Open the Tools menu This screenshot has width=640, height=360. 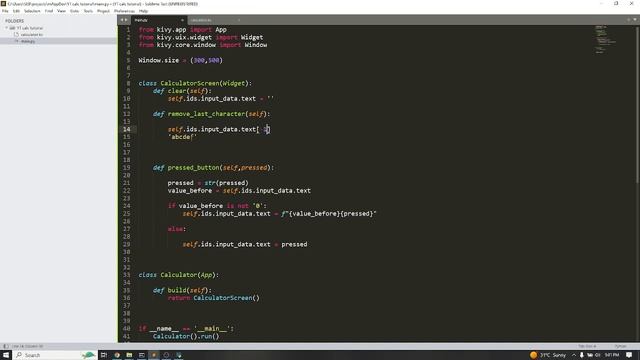[x=88, y=11]
